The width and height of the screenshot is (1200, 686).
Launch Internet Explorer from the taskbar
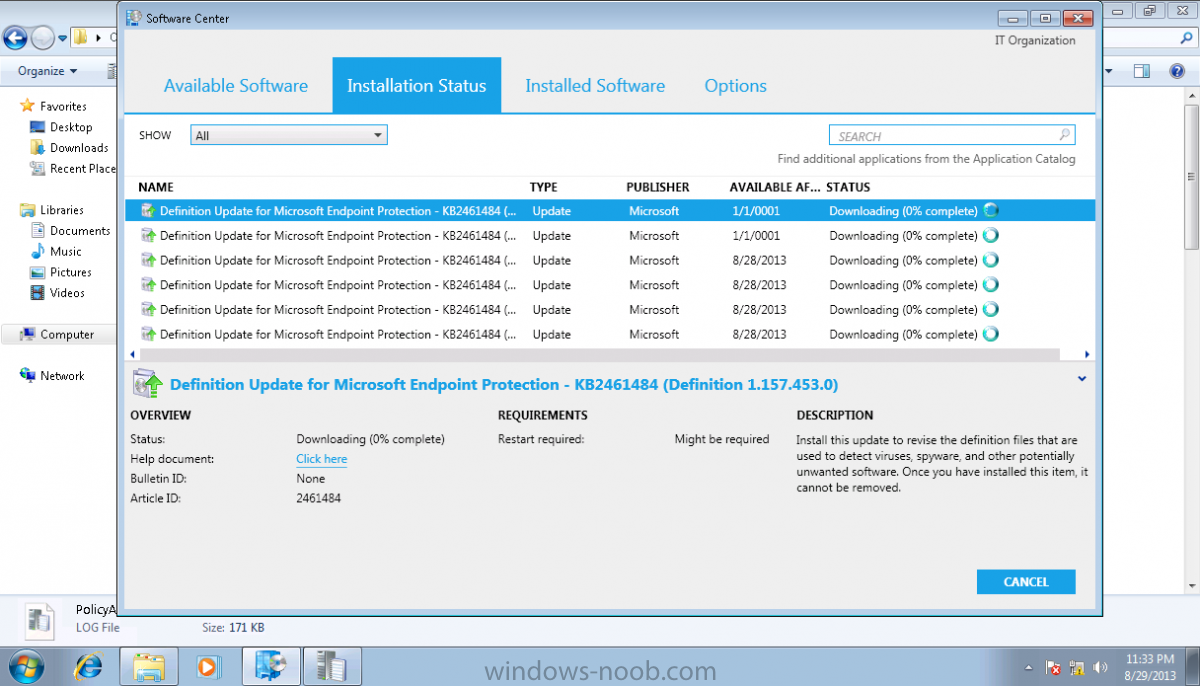pyautogui.click(x=89, y=665)
